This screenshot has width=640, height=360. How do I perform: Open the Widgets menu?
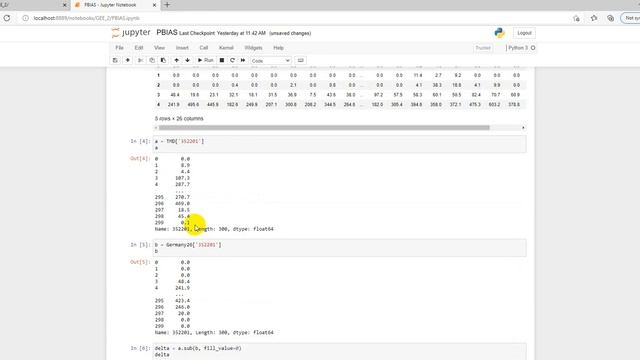253,48
